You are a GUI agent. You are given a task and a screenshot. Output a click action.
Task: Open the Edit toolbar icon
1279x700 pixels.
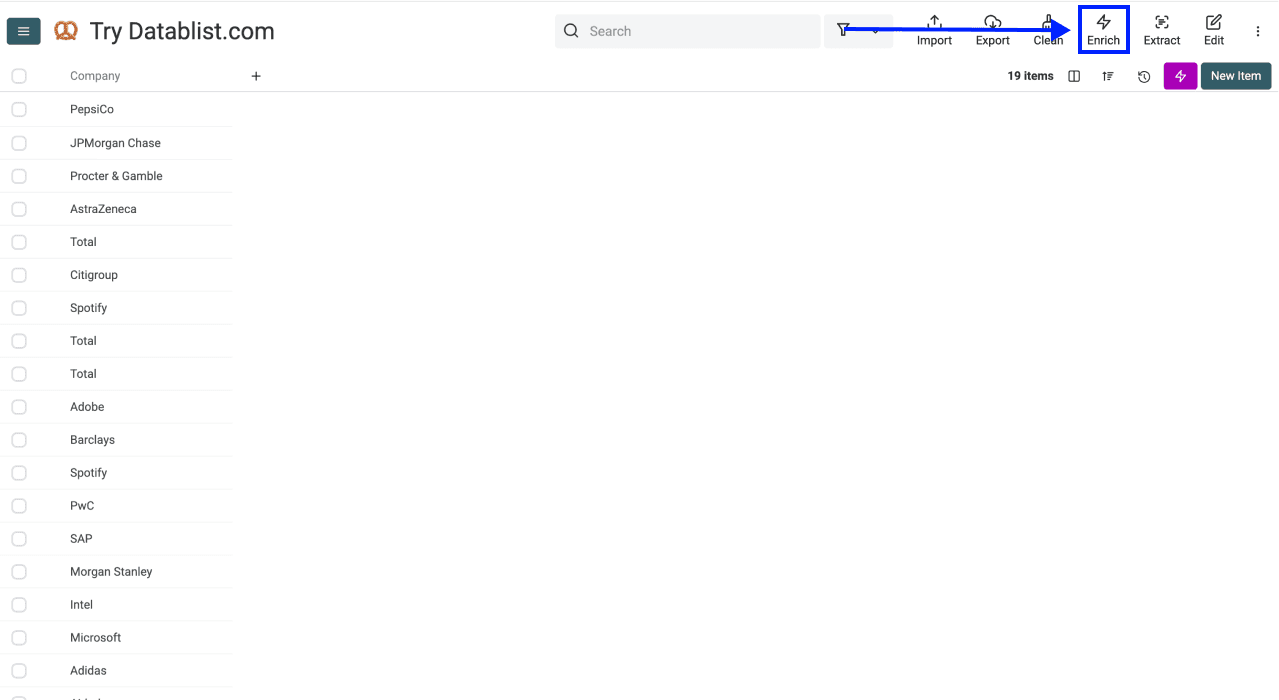pyautogui.click(x=1213, y=29)
